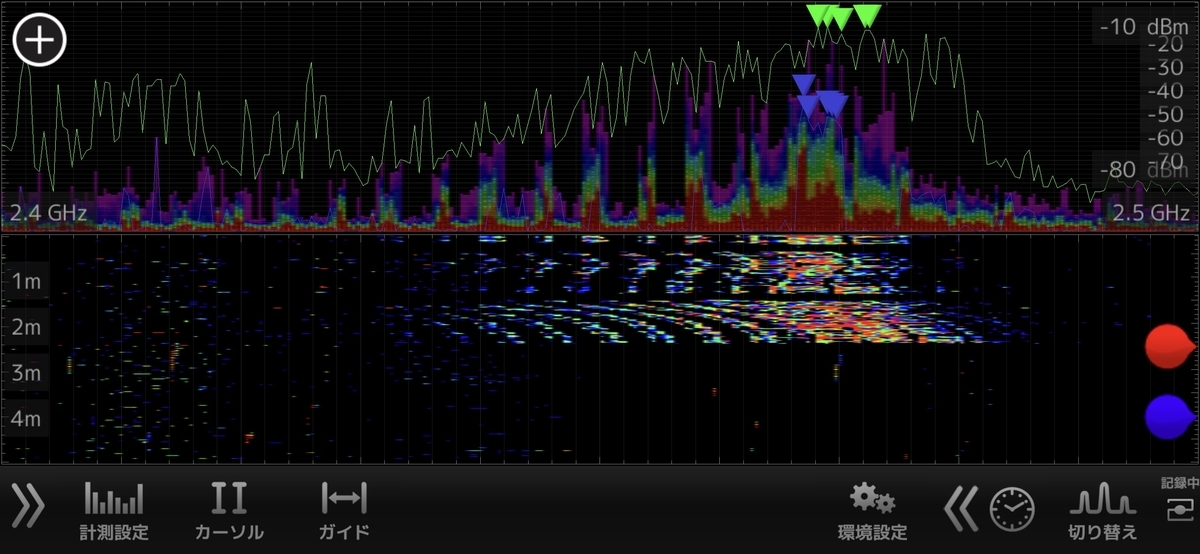Viewport: 1200px width, 554px height.
Task: Select the rightmost green peak marker
Action: [x=868, y=16]
